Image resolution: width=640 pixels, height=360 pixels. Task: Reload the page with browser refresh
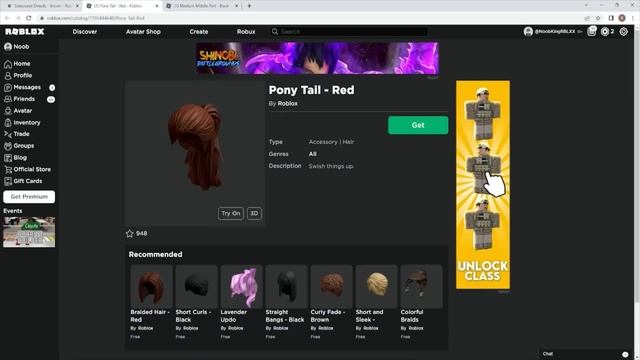[29, 18]
